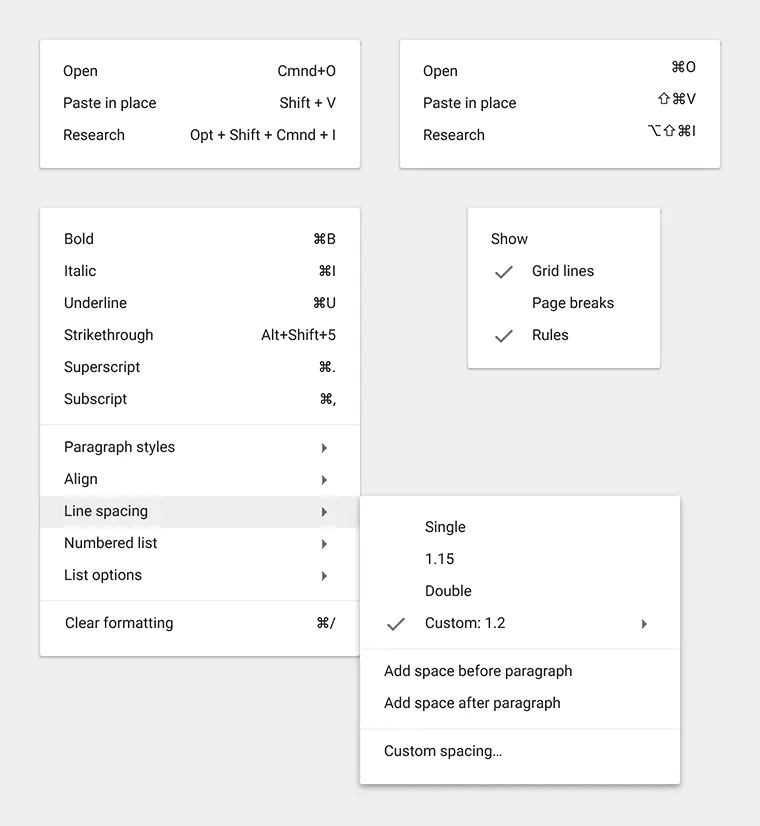Enable Page breaks in Show menu

pyautogui.click(x=573, y=303)
